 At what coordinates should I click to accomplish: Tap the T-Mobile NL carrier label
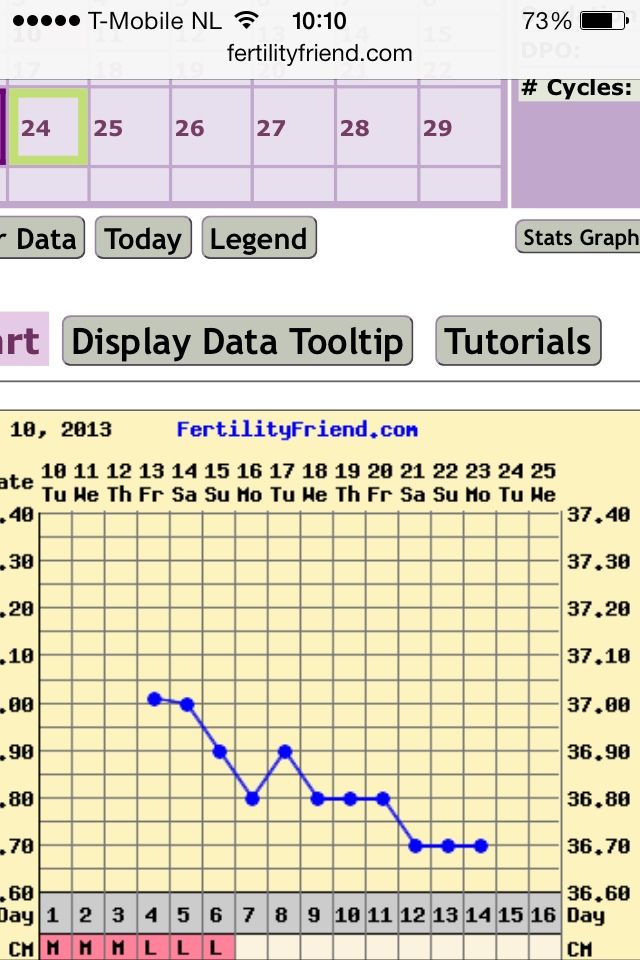click(x=155, y=21)
